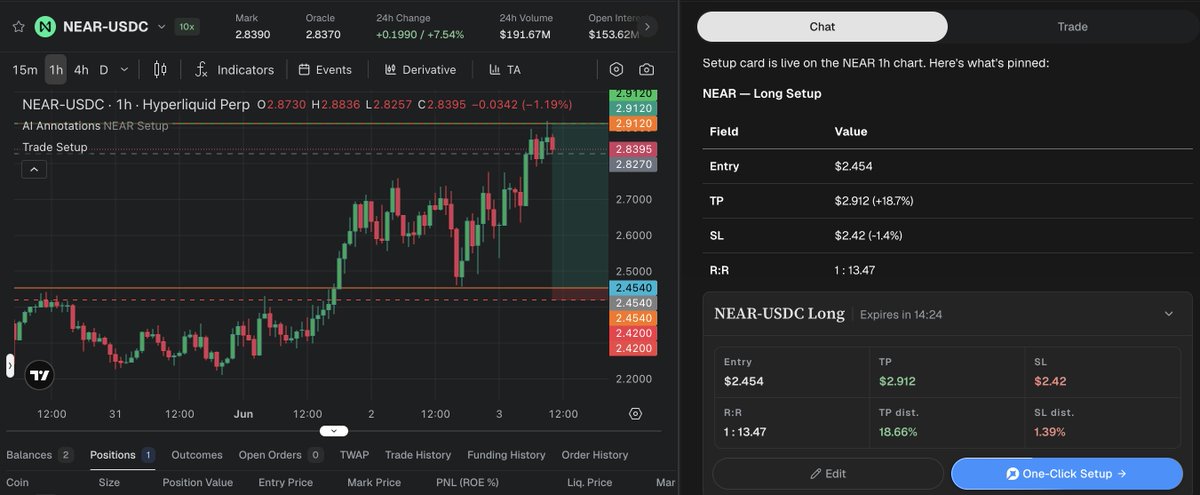Click the AI Annotations NEAR Setup label
This screenshot has height=495, width=1200.
(x=95, y=126)
